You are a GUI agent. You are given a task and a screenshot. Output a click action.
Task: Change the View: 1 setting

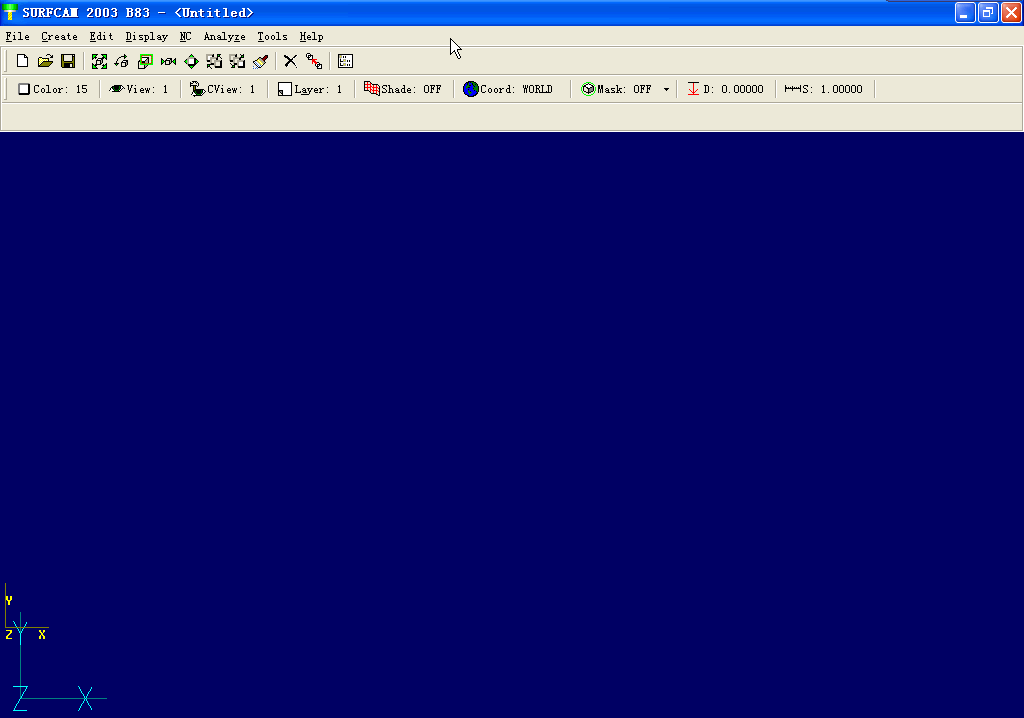[x=139, y=89]
